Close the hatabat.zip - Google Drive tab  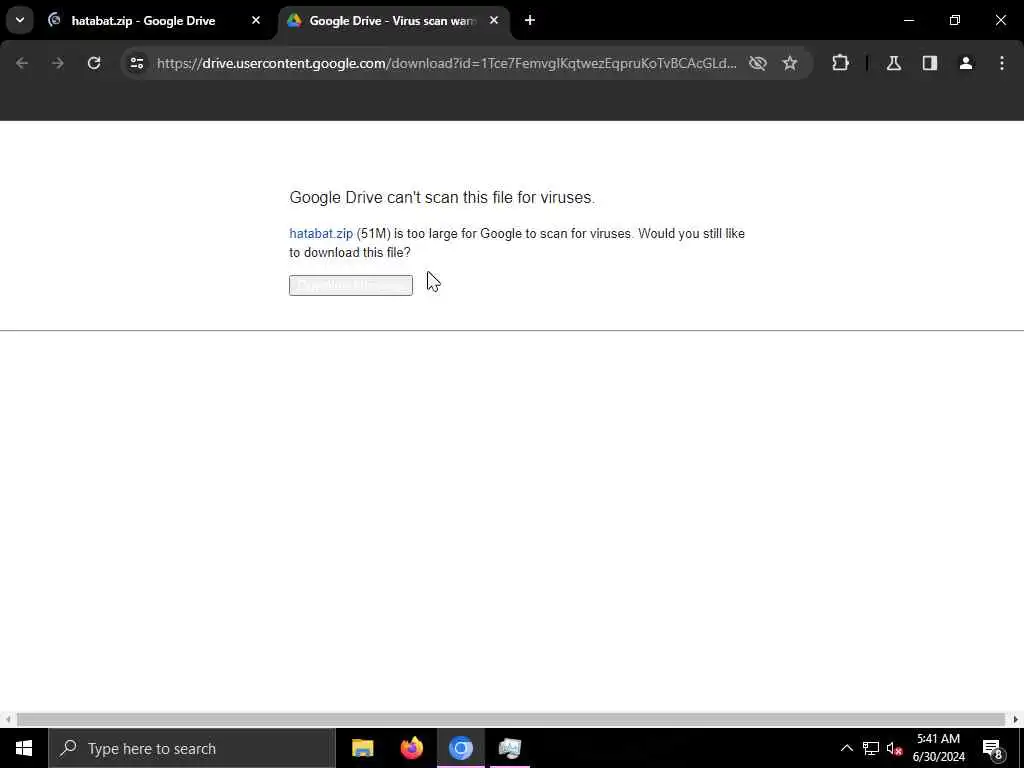click(256, 21)
